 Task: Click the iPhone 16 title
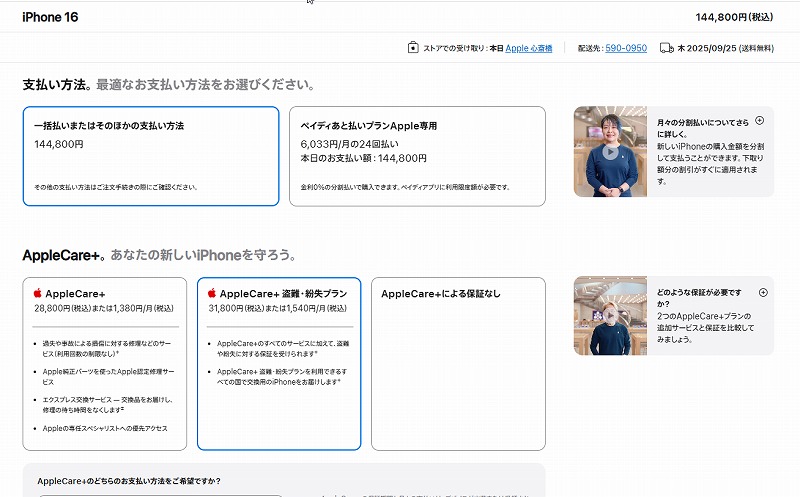50,17
